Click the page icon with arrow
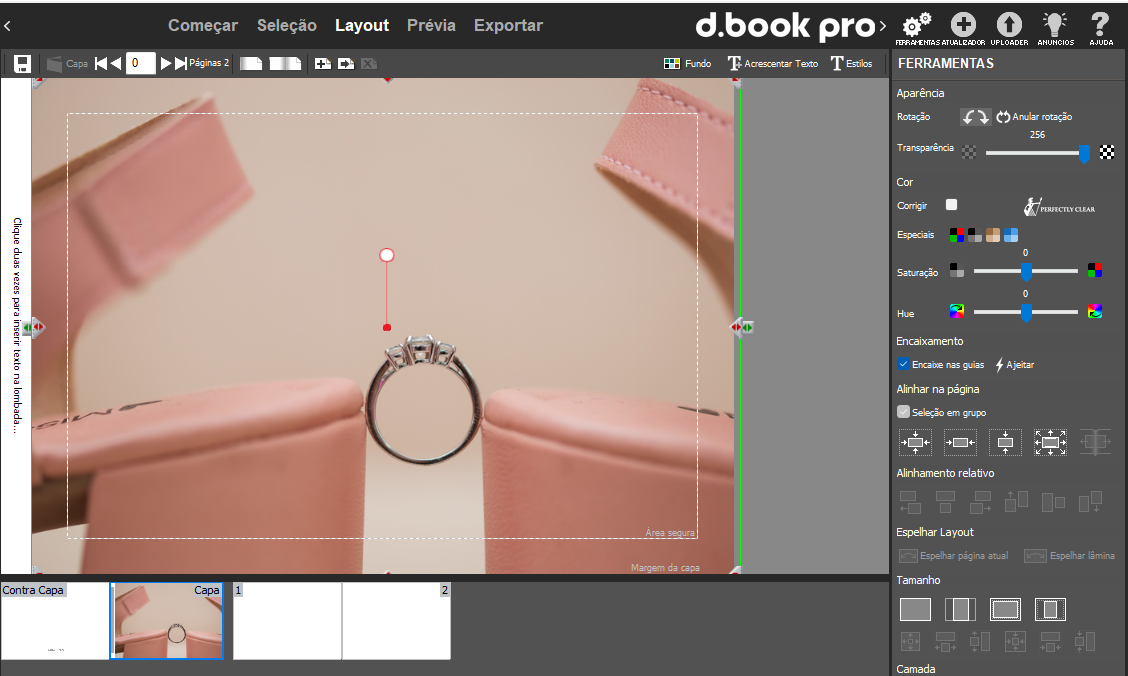 click(346, 63)
